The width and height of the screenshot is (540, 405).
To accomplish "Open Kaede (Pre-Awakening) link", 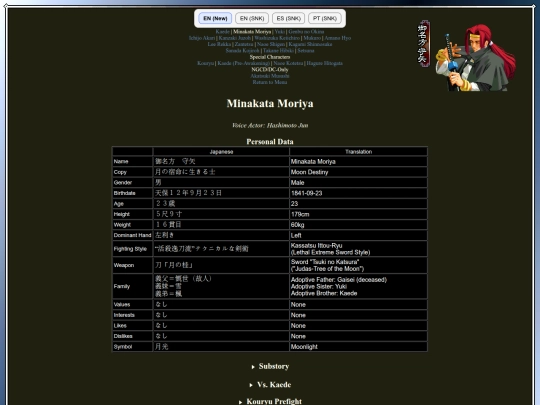I will [243, 63].
